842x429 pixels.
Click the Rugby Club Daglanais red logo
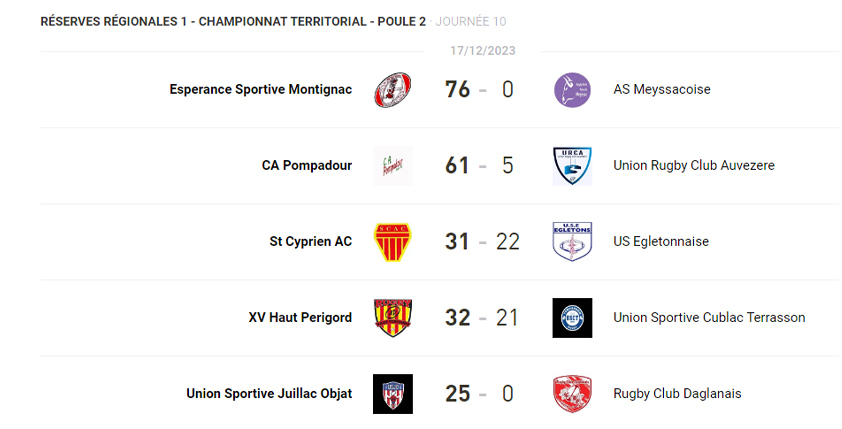pos(572,394)
